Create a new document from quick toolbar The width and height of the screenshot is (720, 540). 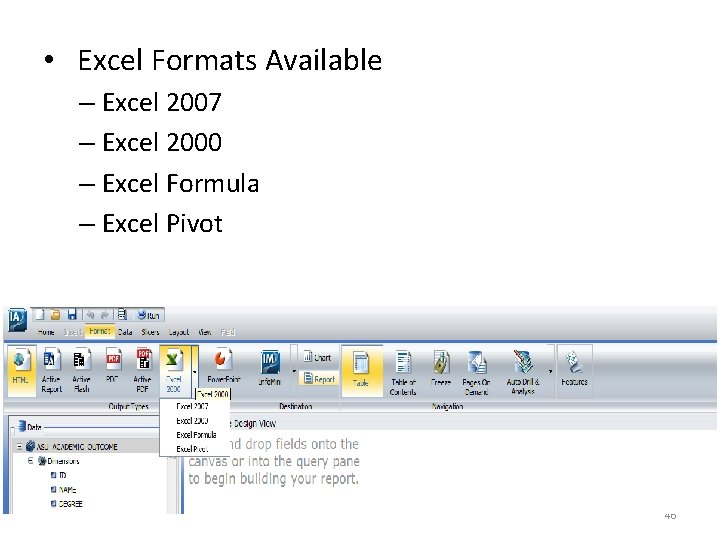pyautogui.click(x=40, y=315)
